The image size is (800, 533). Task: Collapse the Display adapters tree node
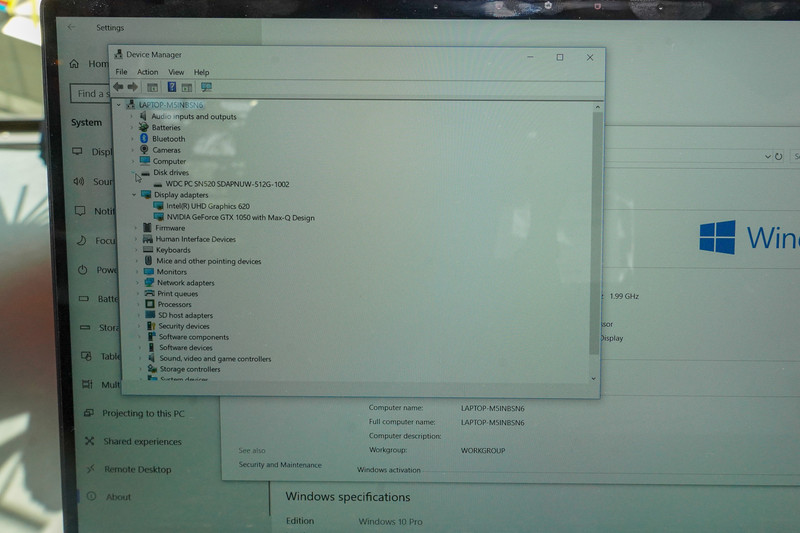134,195
